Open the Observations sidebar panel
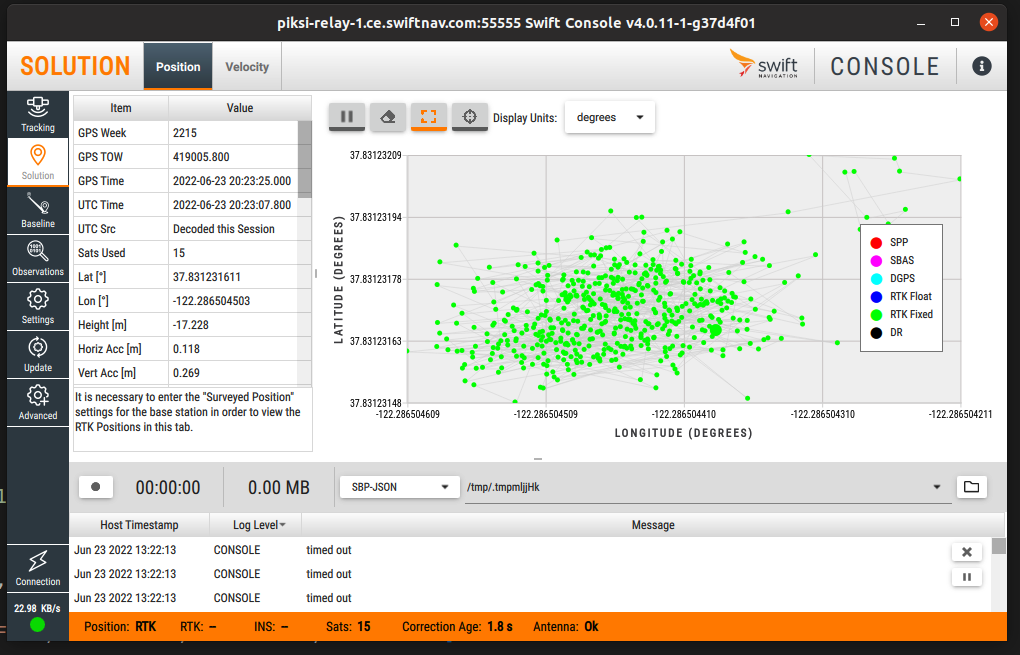 tap(38, 258)
